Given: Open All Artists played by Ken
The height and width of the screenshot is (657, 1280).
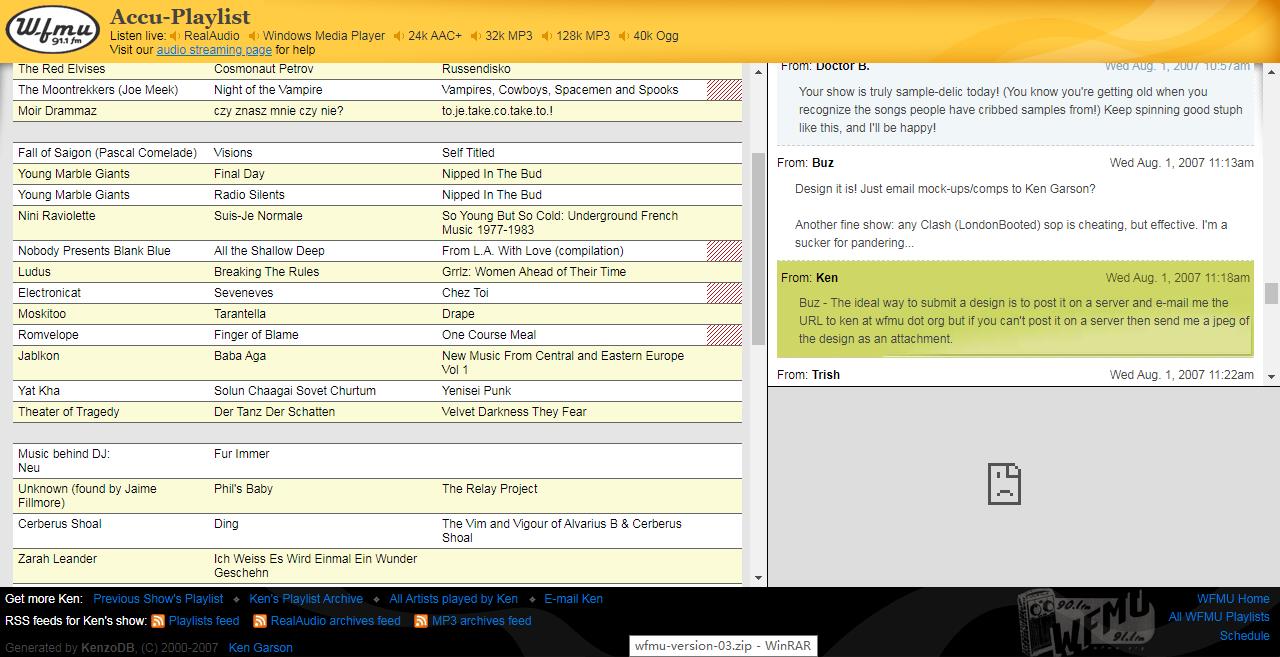Looking at the screenshot, I should (x=454, y=599).
